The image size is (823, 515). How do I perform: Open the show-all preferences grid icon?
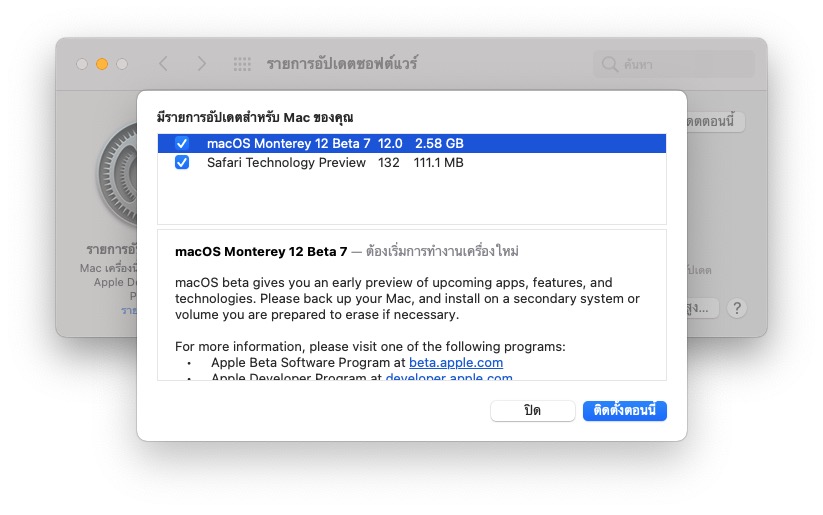coord(242,64)
